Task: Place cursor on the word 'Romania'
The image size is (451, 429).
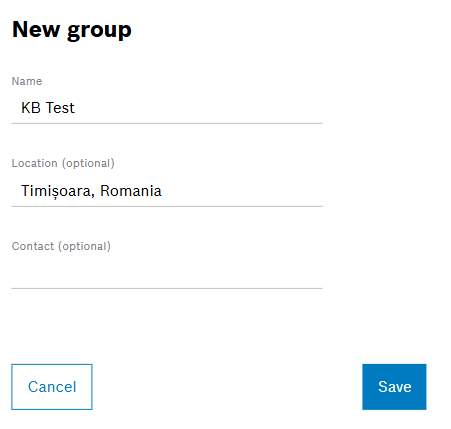Action: tap(131, 191)
